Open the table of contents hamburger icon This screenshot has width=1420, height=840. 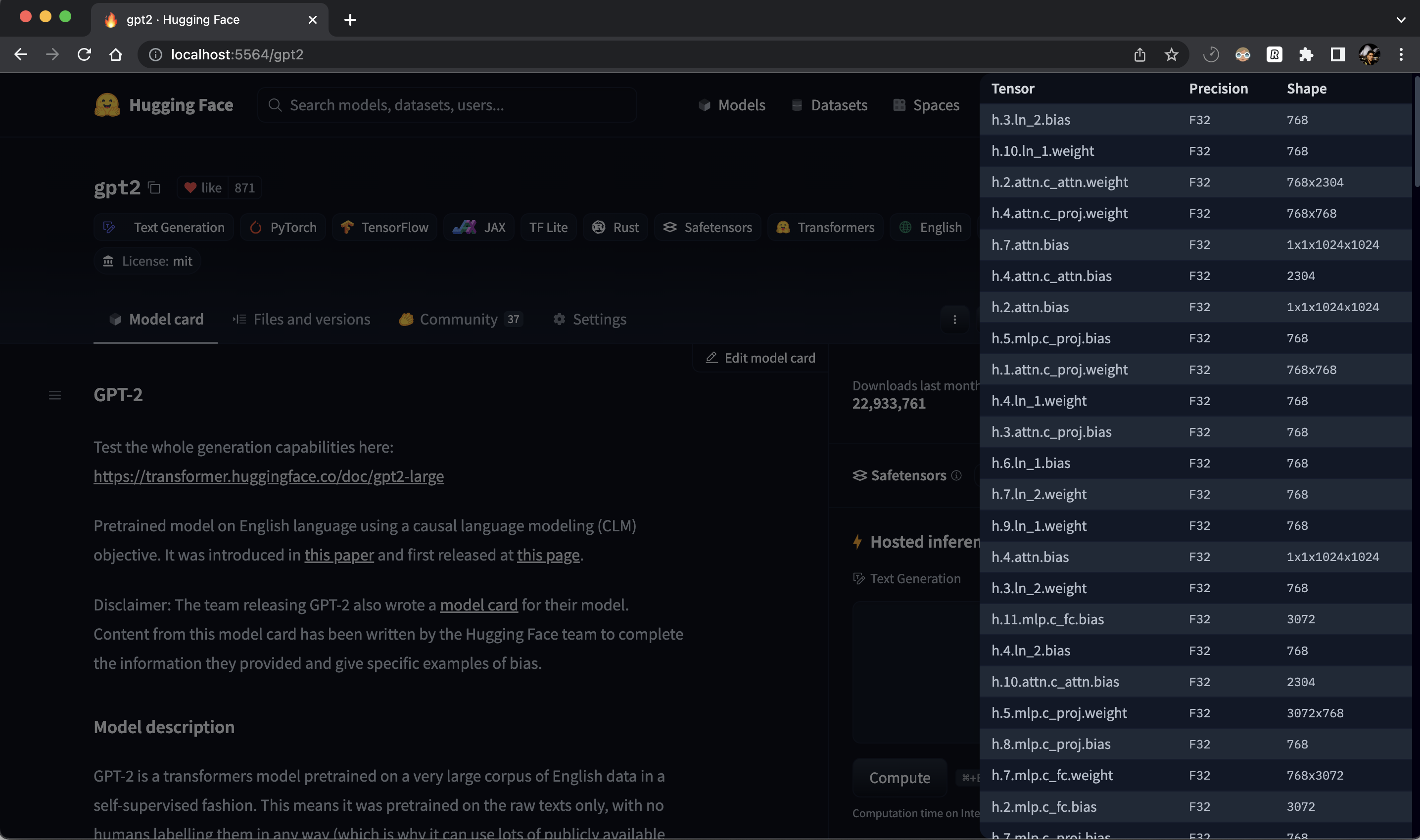pyautogui.click(x=55, y=395)
